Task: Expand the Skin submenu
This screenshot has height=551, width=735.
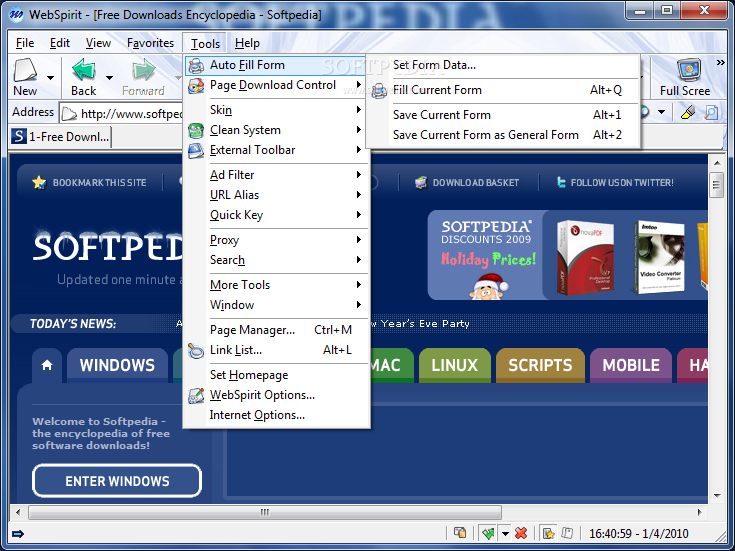Action: pyautogui.click(x=278, y=110)
